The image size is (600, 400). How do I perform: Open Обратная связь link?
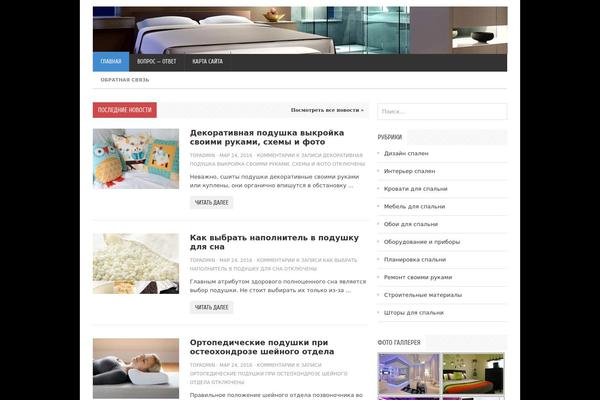(125, 80)
